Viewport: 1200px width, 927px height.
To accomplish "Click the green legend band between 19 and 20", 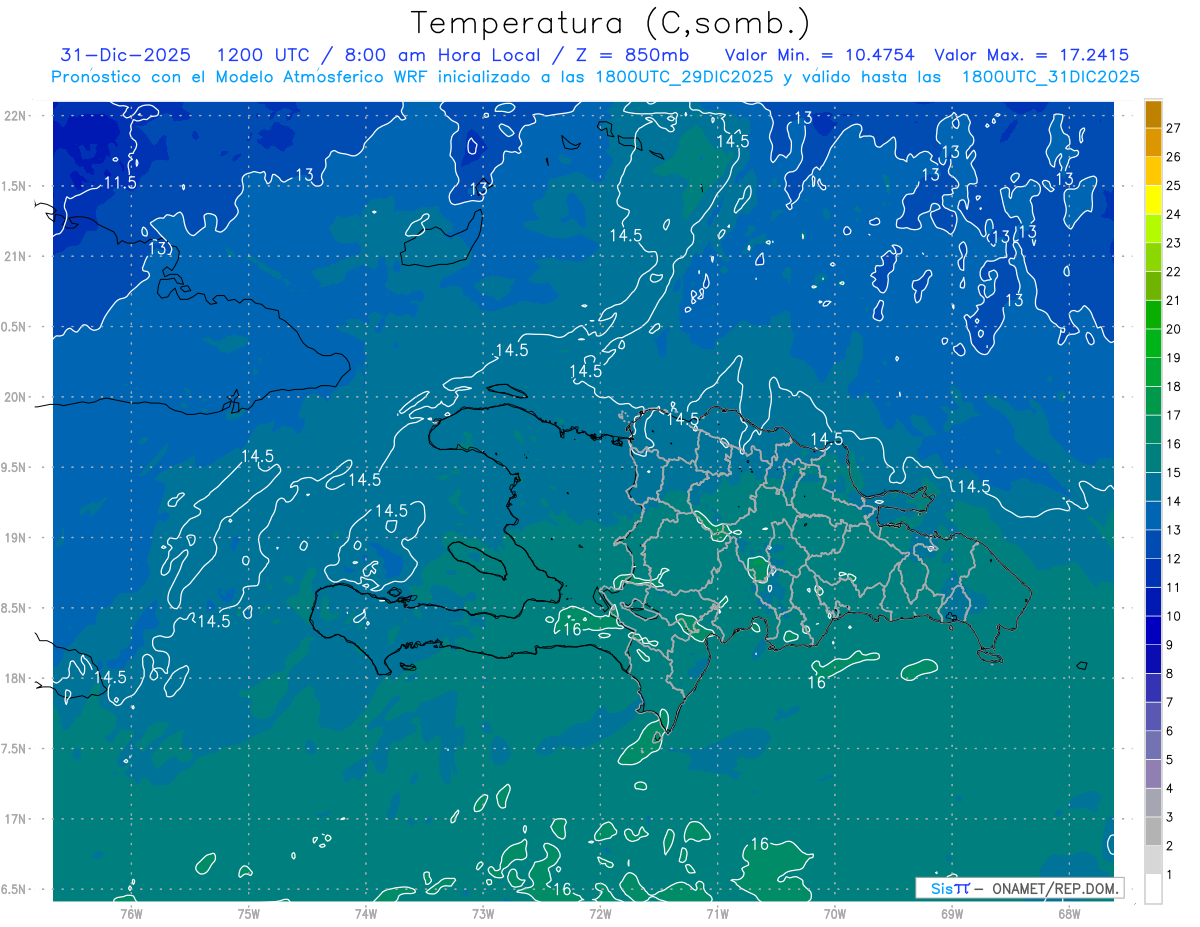I will (x=1153, y=344).
